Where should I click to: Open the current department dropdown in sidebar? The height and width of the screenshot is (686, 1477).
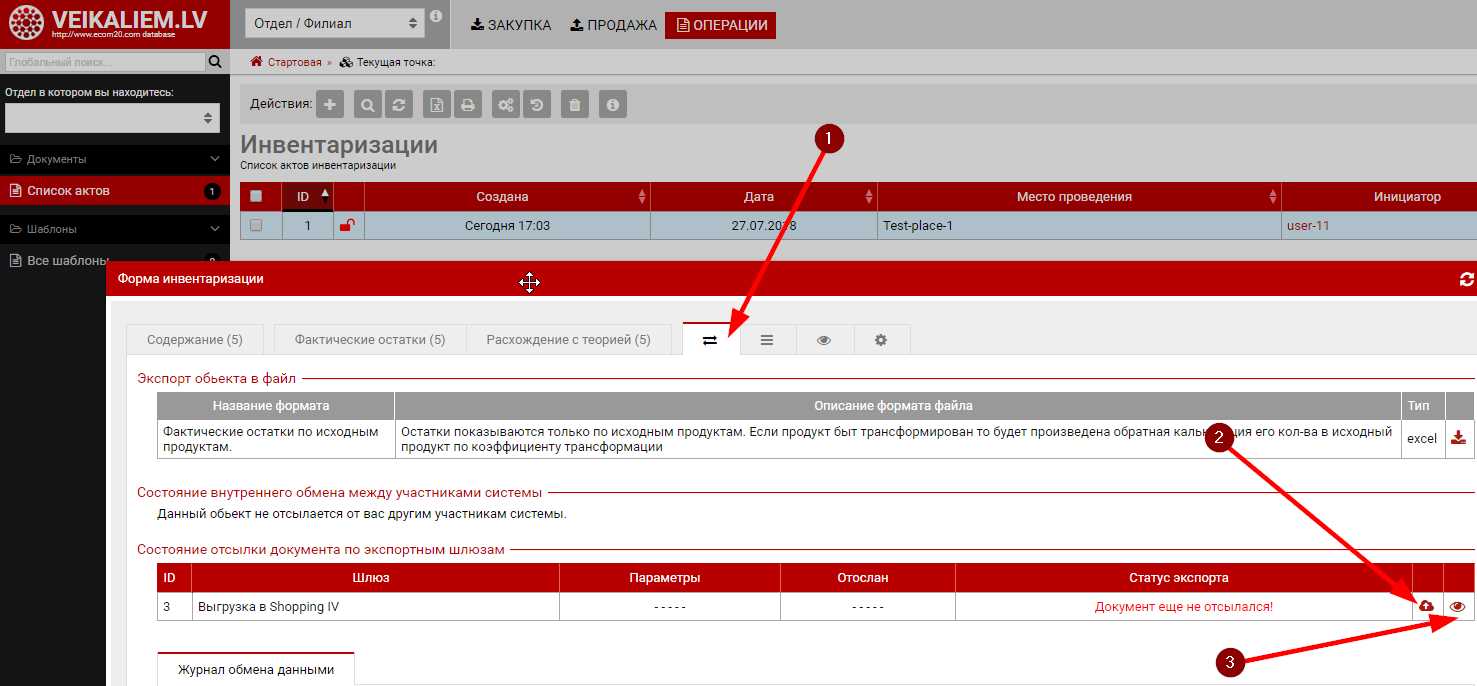coord(112,118)
